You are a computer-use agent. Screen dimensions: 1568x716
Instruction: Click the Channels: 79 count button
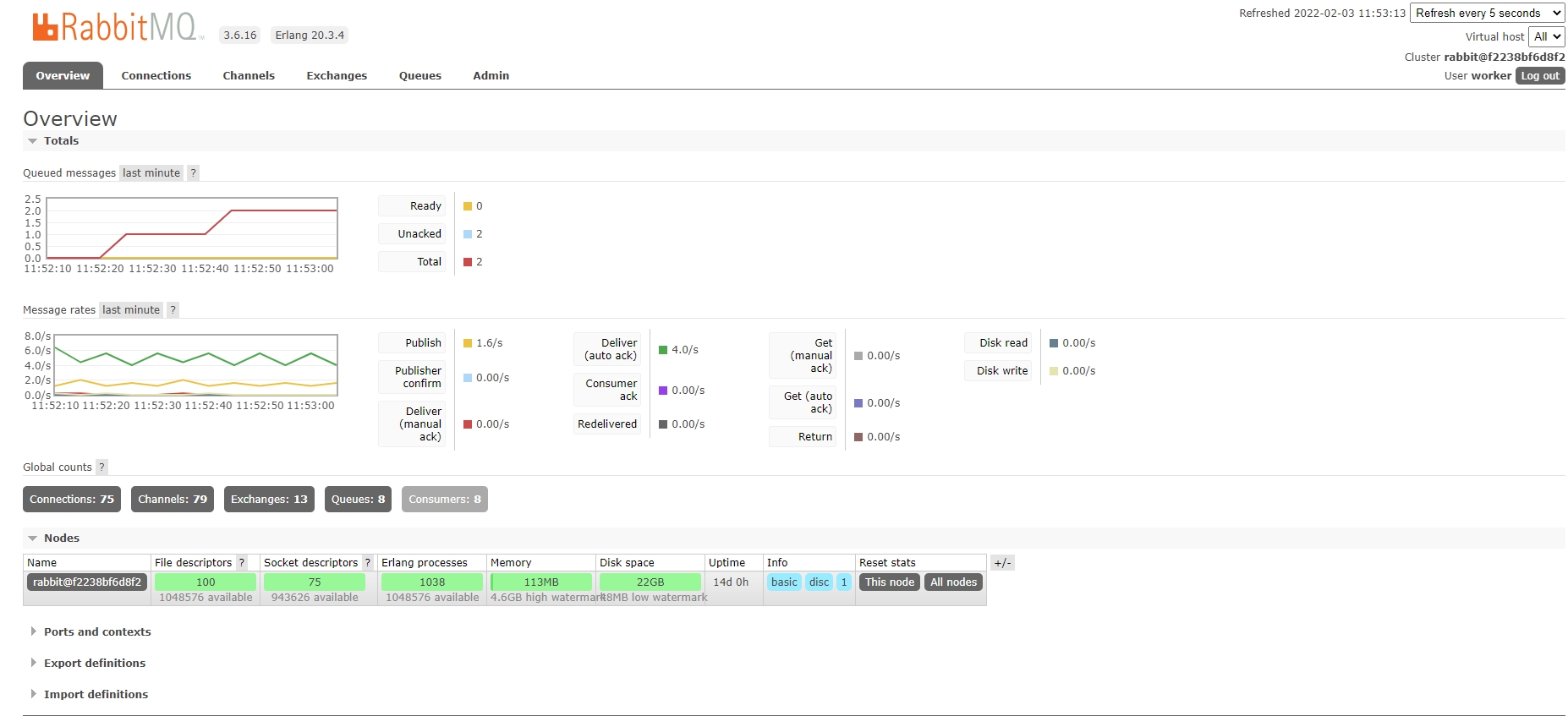(173, 500)
